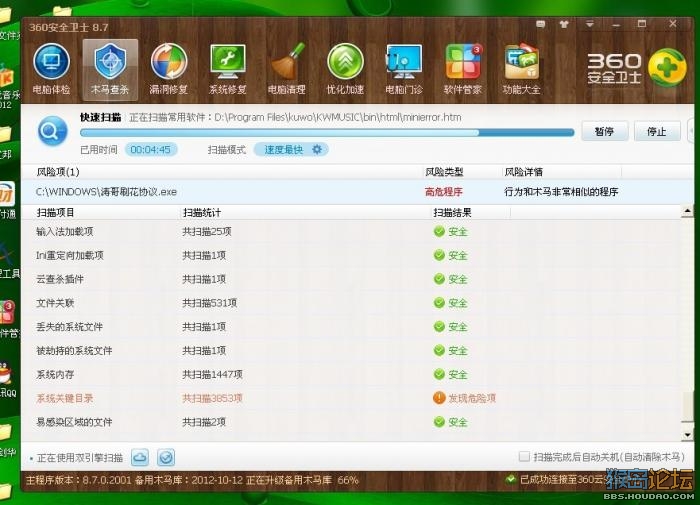Open the feedback message icon in title bar

coord(541,24)
